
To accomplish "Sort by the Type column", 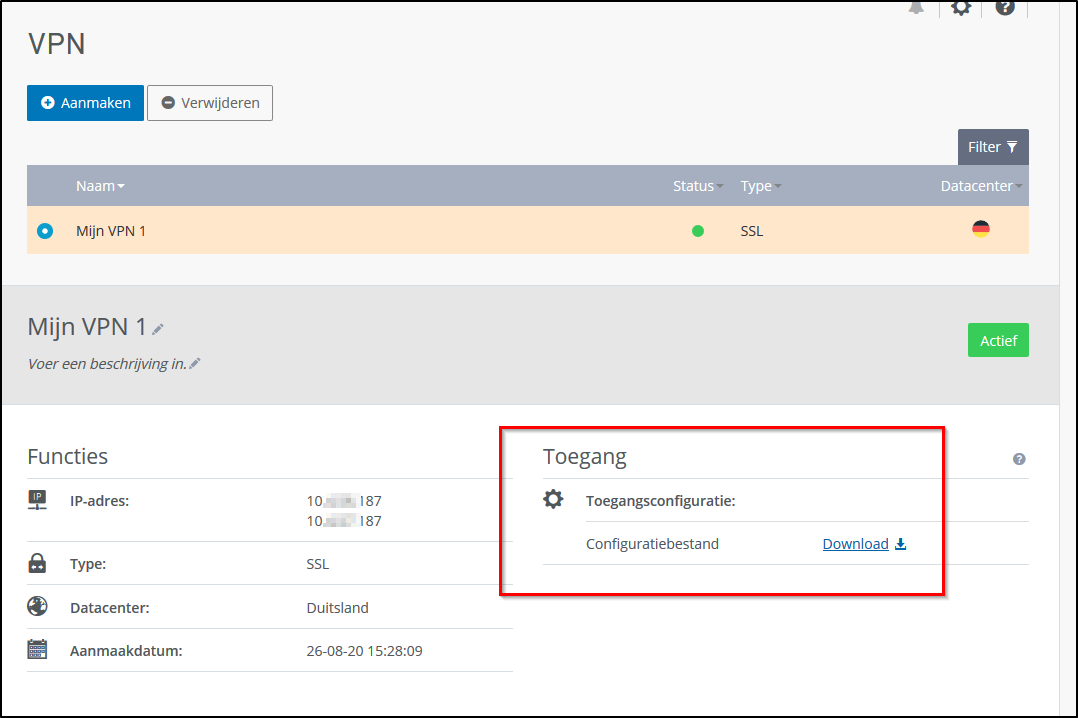I will pyautogui.click(x=760, y=186).
